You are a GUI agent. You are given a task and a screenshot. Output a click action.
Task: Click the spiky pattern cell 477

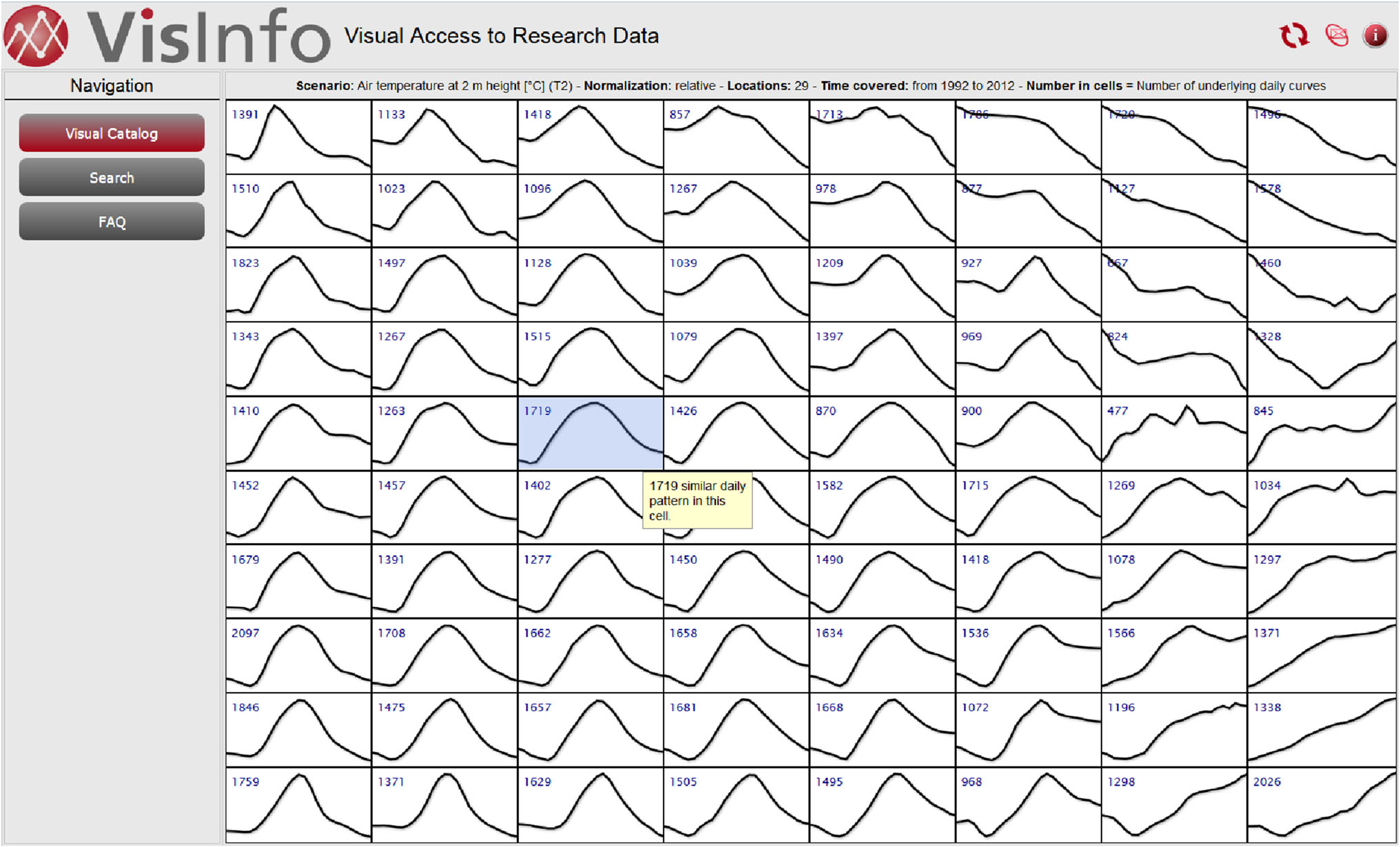point(1174,433)
